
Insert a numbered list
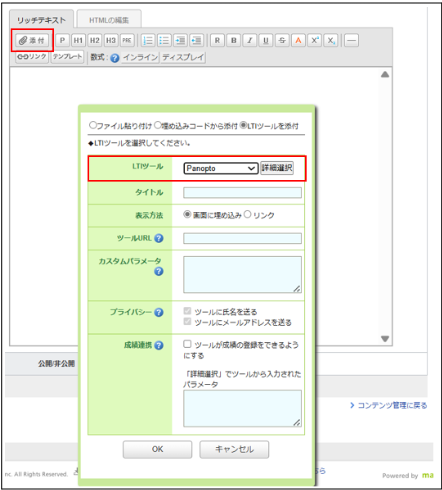(x=148, y=40)
